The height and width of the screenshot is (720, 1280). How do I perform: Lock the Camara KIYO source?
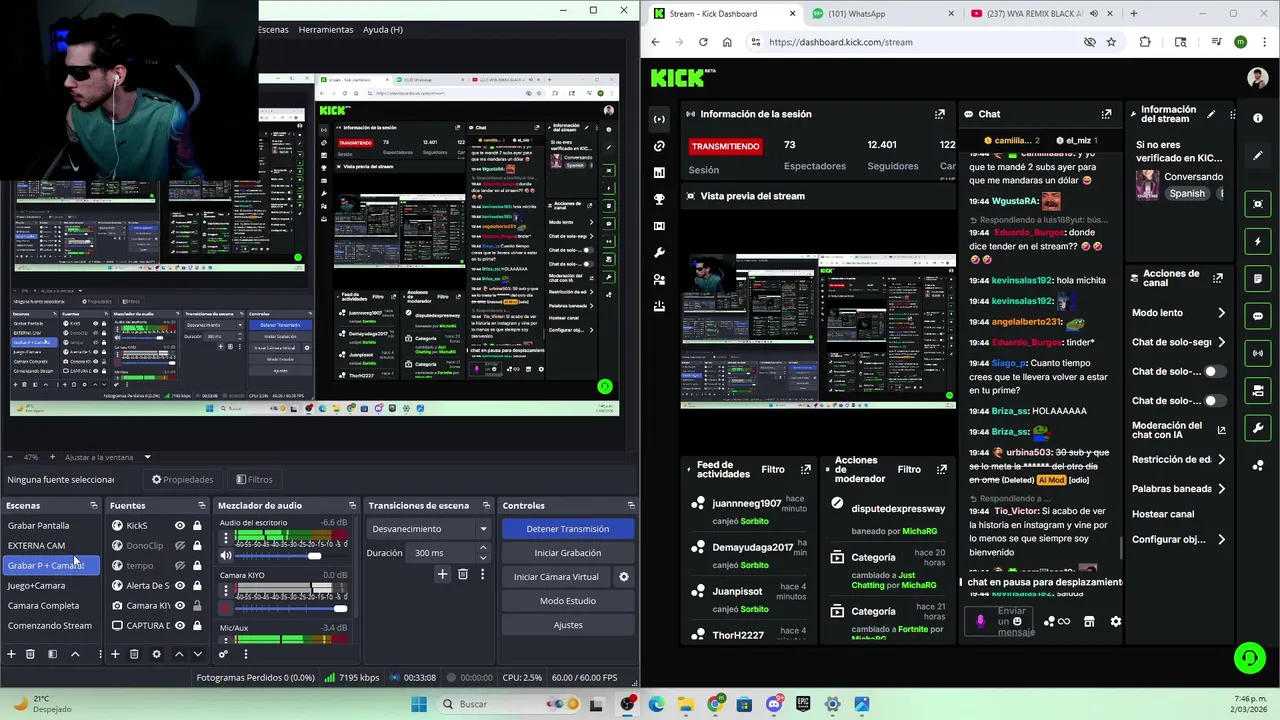197,605
